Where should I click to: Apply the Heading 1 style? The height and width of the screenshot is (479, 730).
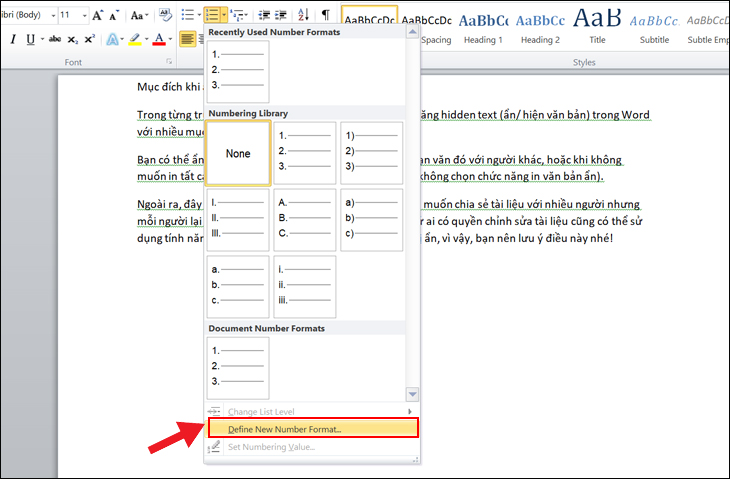[x=483, y=28]
